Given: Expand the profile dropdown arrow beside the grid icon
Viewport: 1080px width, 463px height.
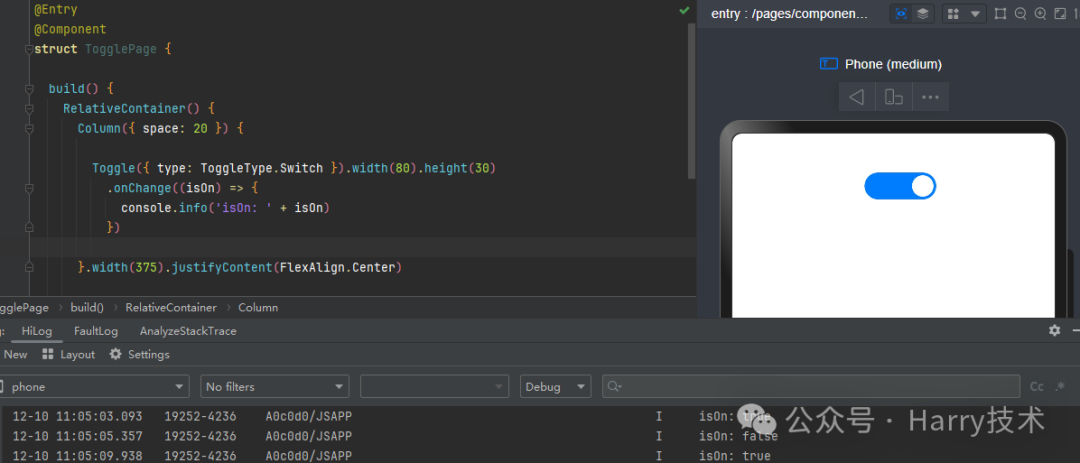Looking at the screenshot, I should [x=975, y=14].
